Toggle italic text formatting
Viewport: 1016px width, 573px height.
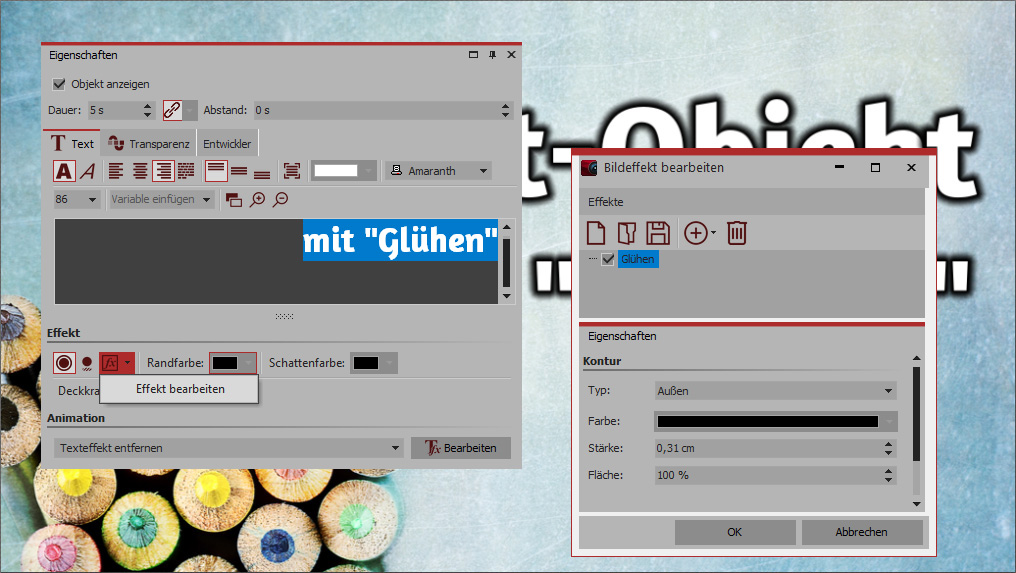(88, 171)
